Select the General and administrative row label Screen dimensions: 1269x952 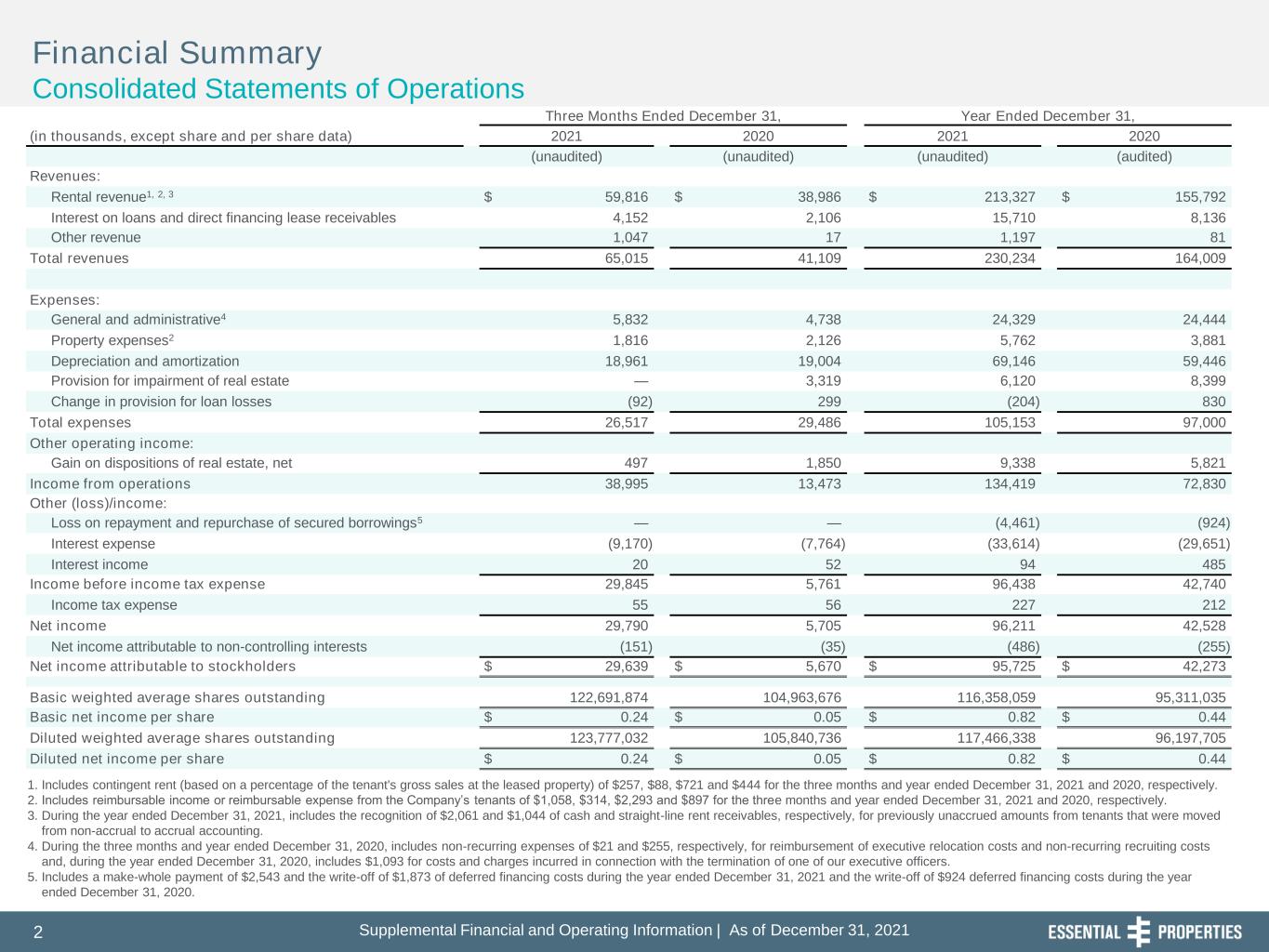coord(139,320)
